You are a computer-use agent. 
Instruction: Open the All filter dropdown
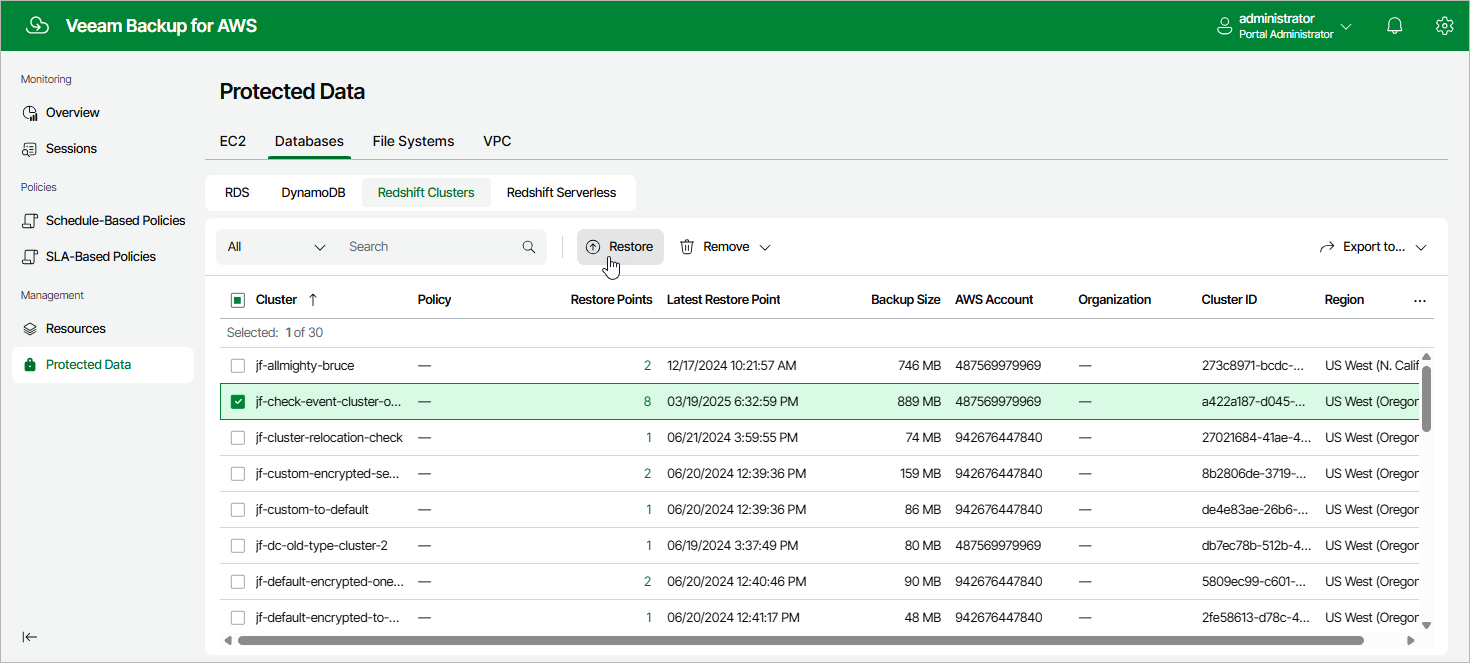tap(277, 247)
